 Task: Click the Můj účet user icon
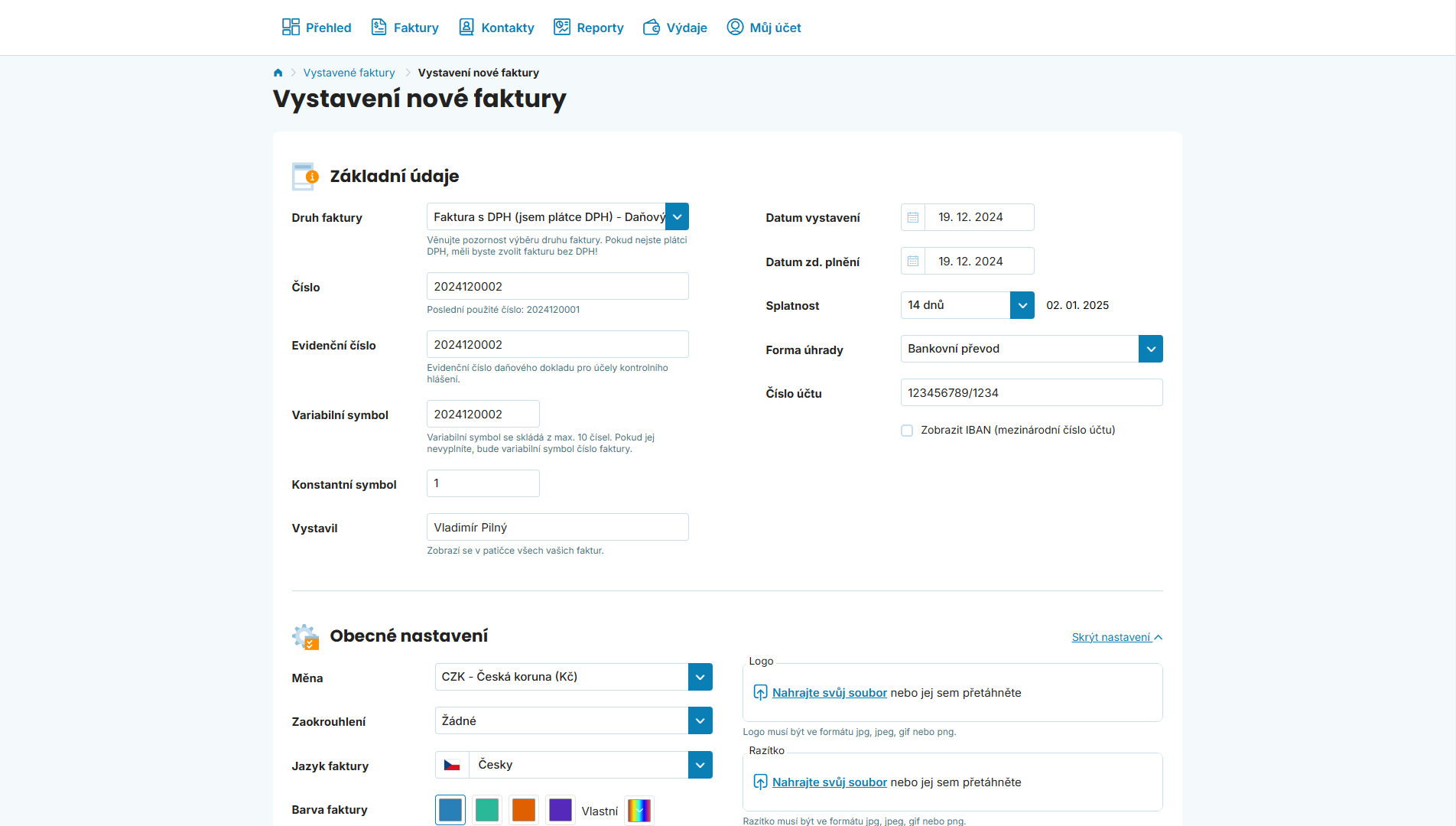click(x=735, y=27)
